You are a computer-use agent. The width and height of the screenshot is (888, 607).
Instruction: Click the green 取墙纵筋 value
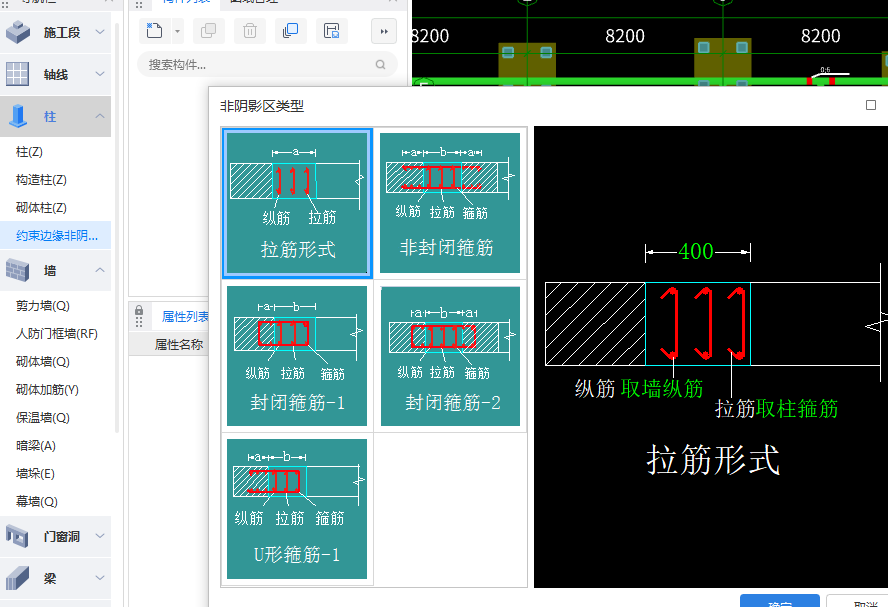click(661, 389)
